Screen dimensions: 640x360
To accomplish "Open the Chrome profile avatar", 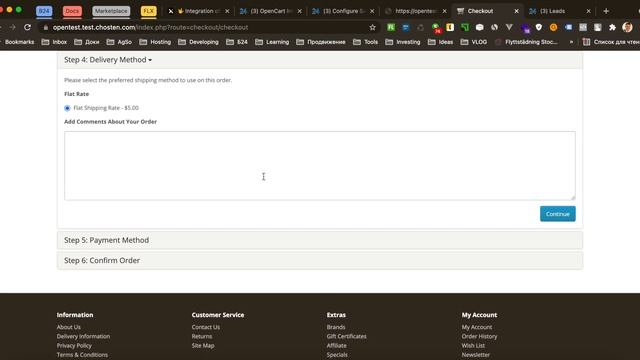I will click(x=627, y=27).
